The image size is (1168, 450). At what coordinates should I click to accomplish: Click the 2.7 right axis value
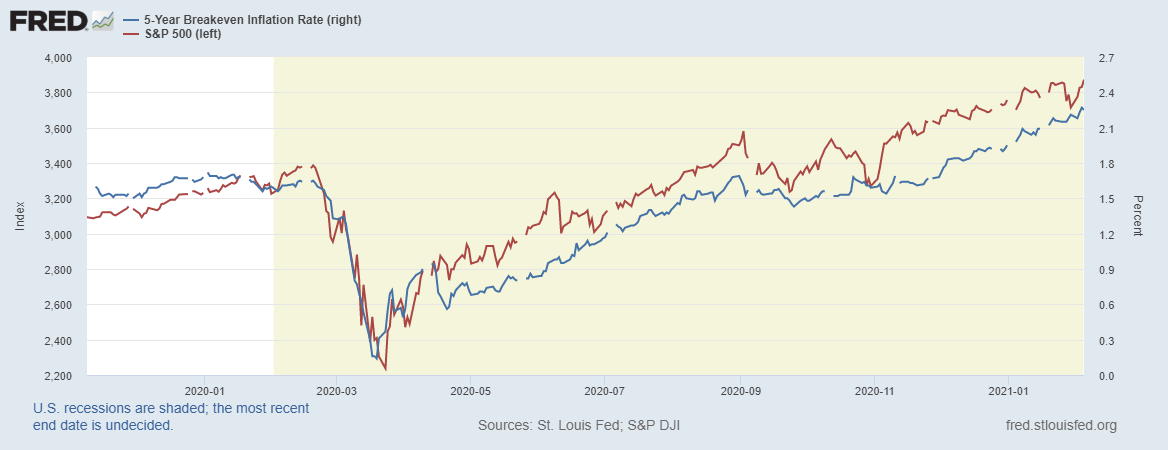click(x=1105, y=58)
